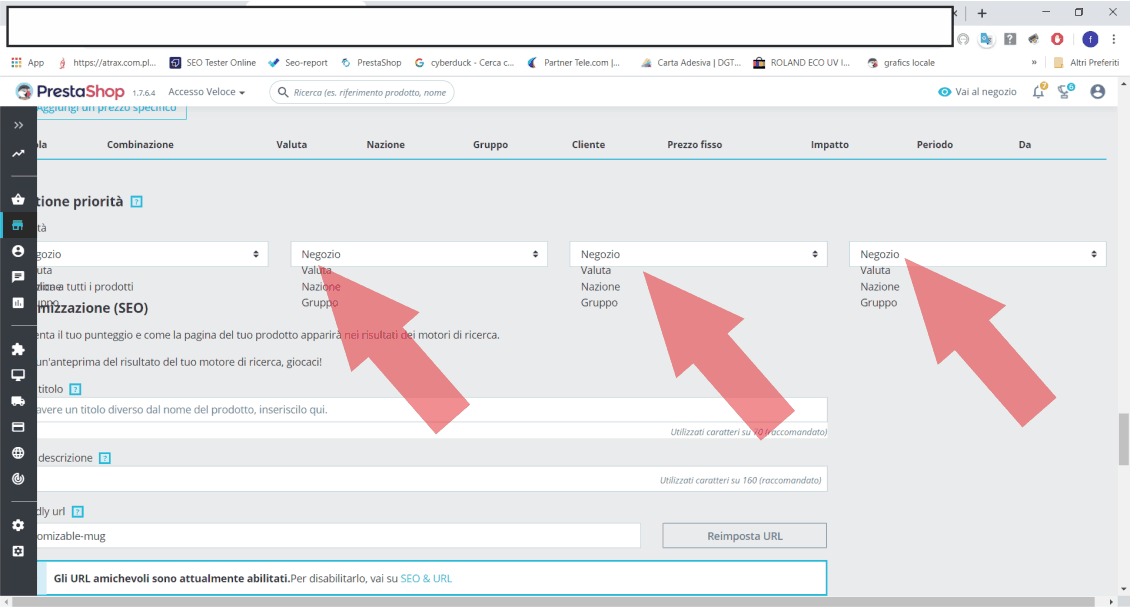1131x607 pixels.
Task: Click help icon next to priorità heading
Action: (x=136, y=202)
